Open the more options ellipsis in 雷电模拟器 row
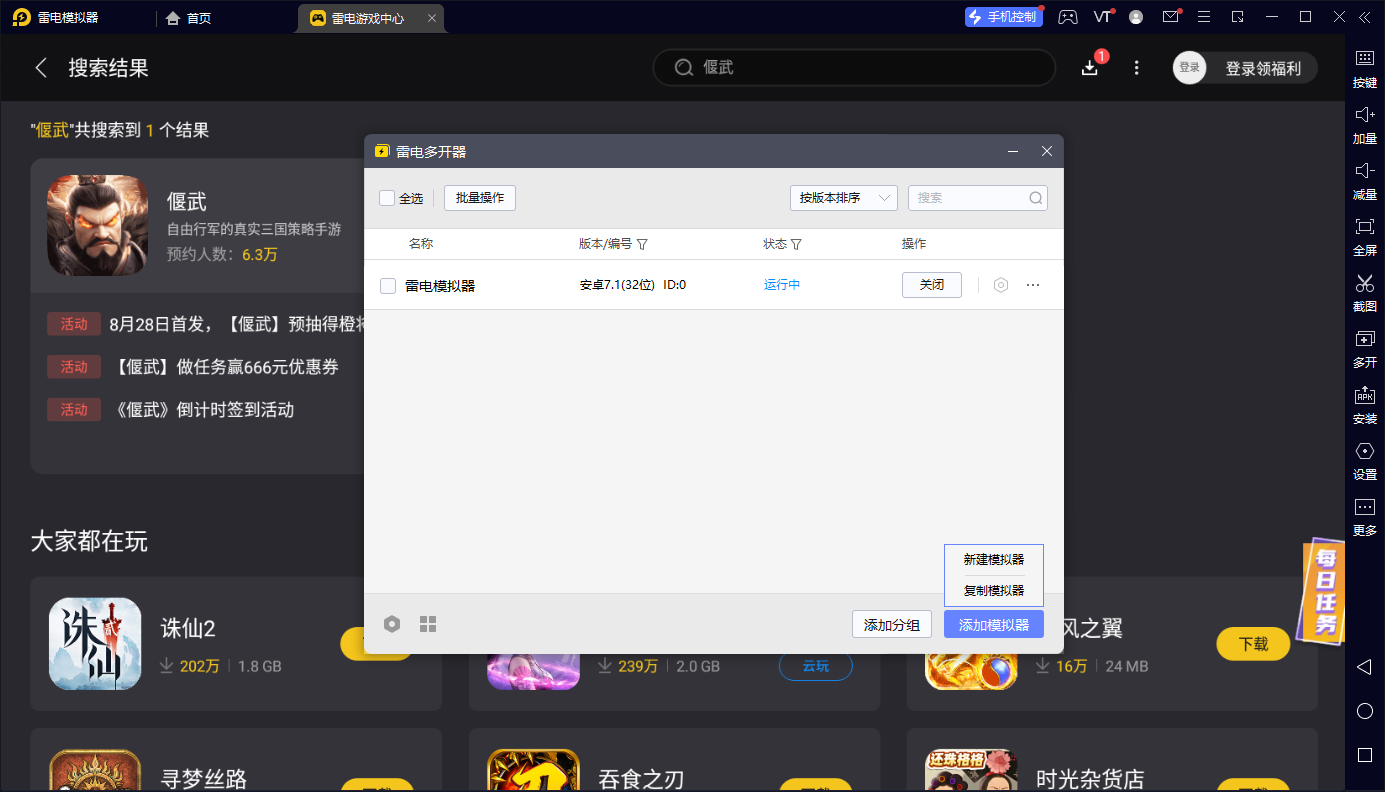Screen dimensions: 1385x792 (x=1033, y=285)
